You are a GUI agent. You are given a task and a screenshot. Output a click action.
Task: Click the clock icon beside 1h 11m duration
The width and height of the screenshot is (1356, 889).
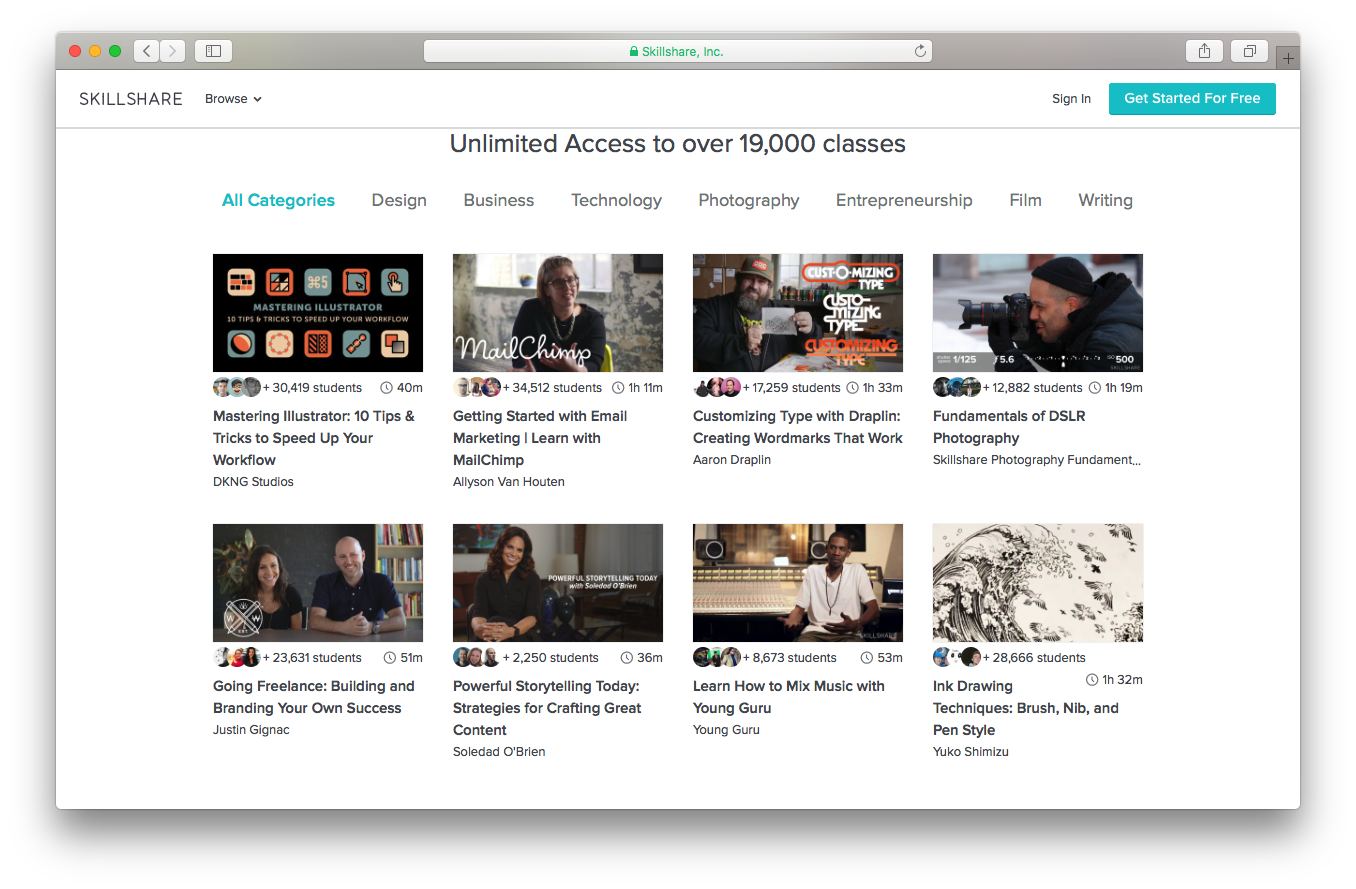point(618,388)
